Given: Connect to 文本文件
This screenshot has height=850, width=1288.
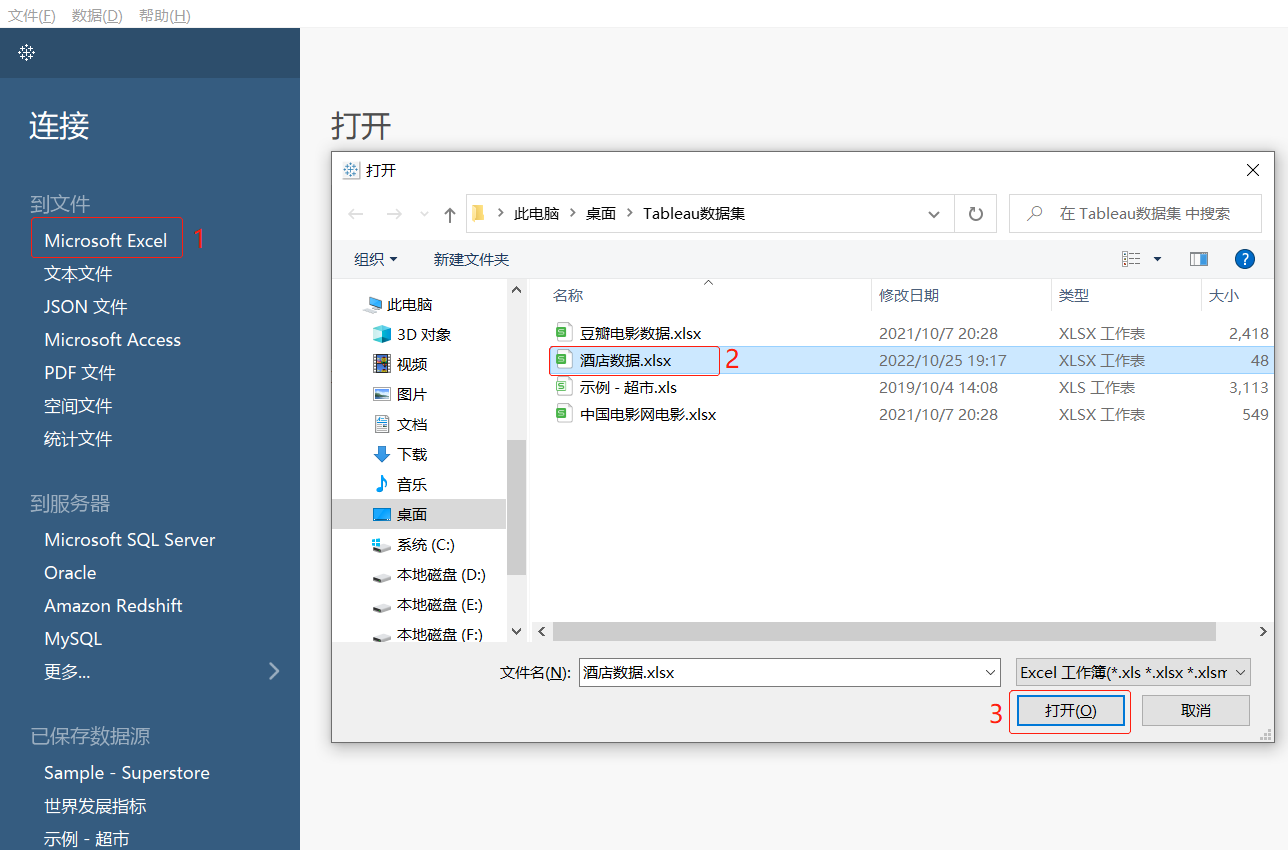Looking at the screenshot, I should pos(78,273).
